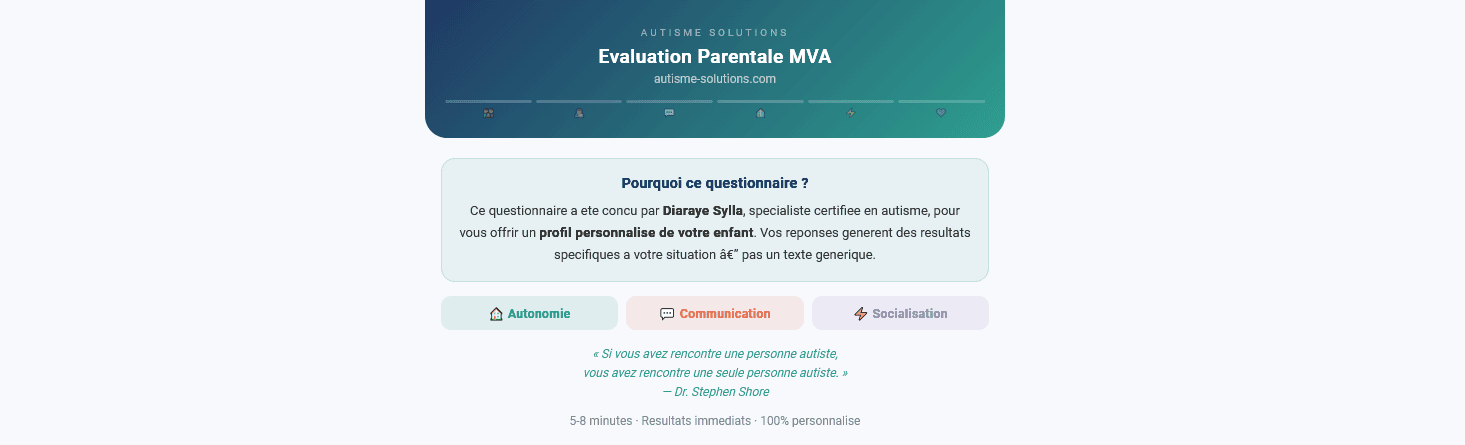
Task: Open the autisme-solutions.com link
Action: [715, 79]
